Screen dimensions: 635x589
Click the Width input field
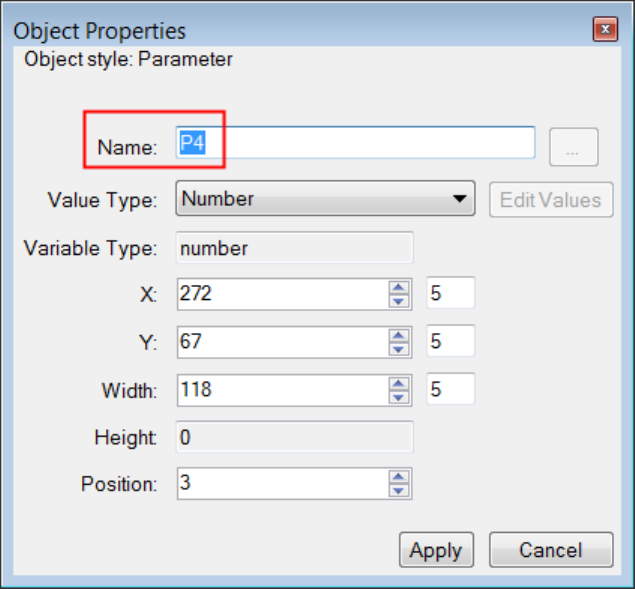(281, 389)
